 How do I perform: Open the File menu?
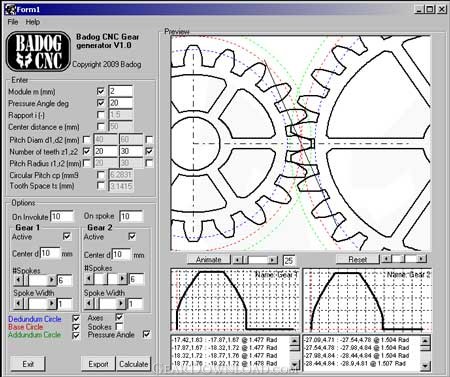(13, 22)
